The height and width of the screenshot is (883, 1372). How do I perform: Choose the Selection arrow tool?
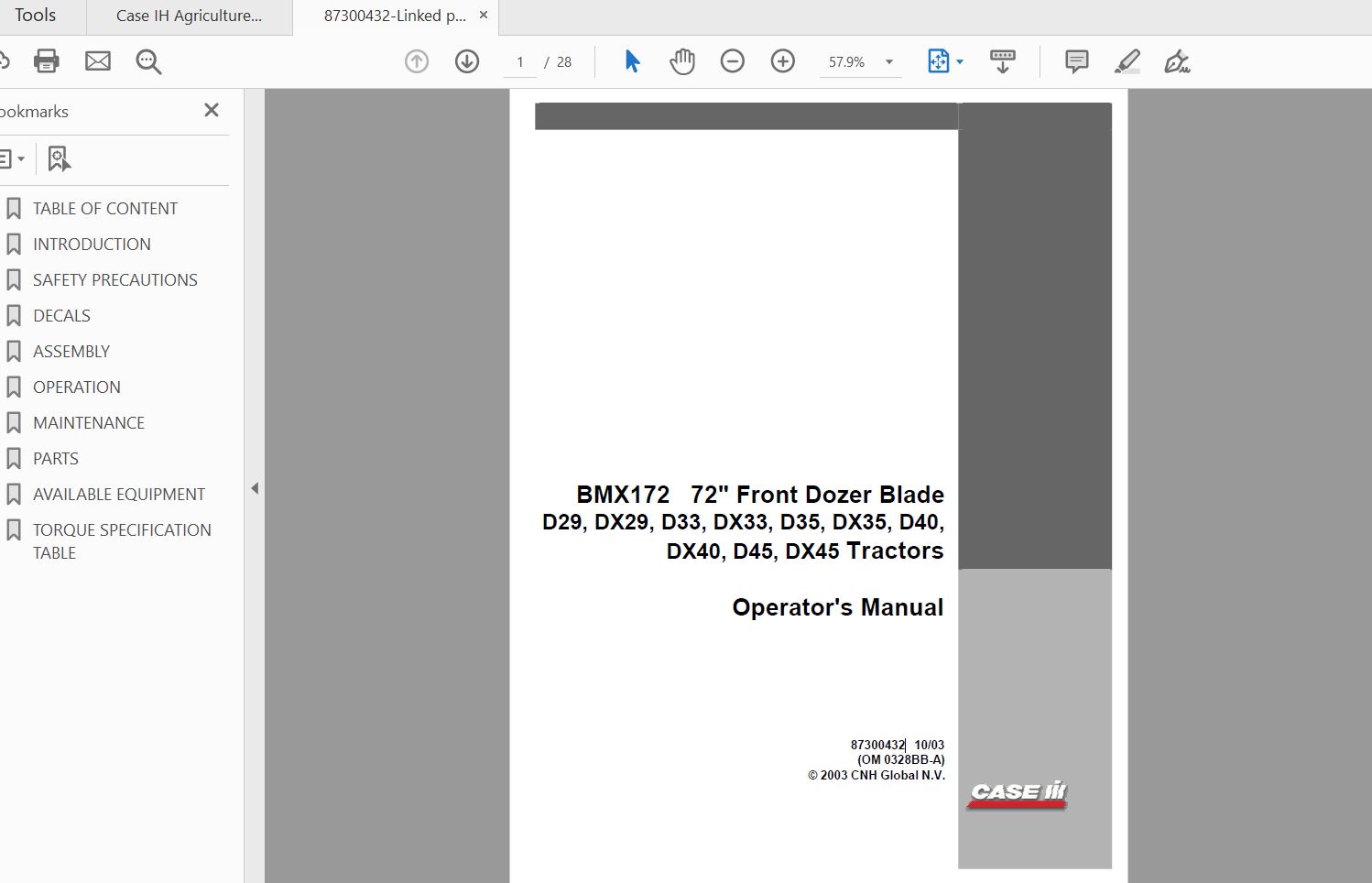point(632,61)
